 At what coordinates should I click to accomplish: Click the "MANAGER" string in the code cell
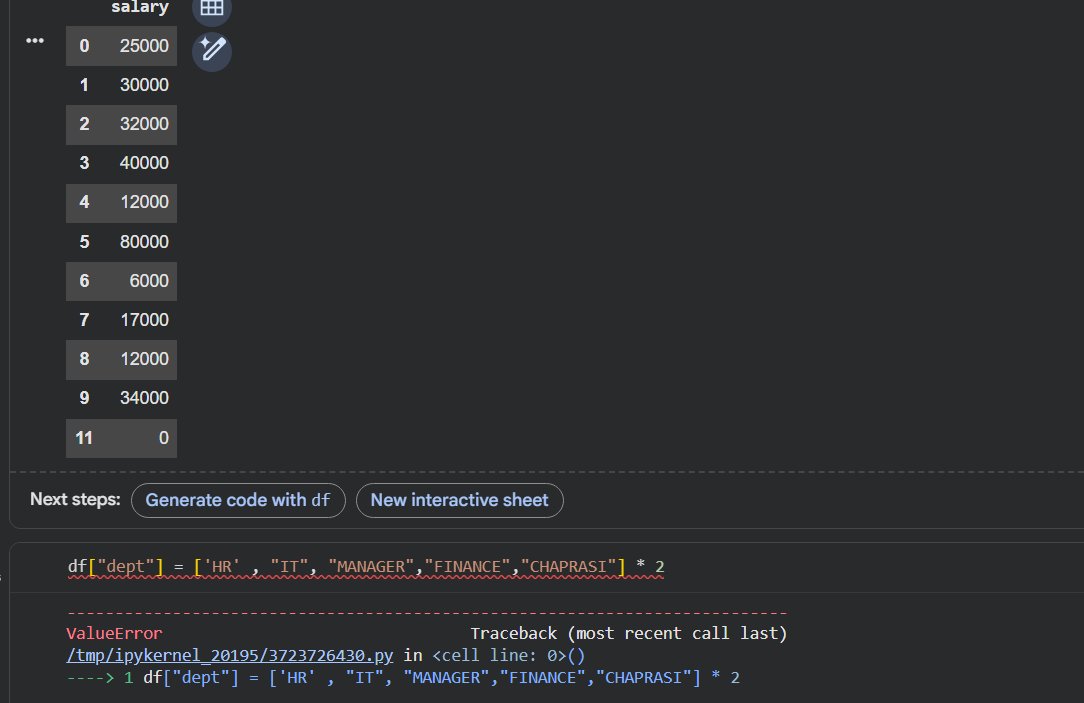(x=371, y=567)
